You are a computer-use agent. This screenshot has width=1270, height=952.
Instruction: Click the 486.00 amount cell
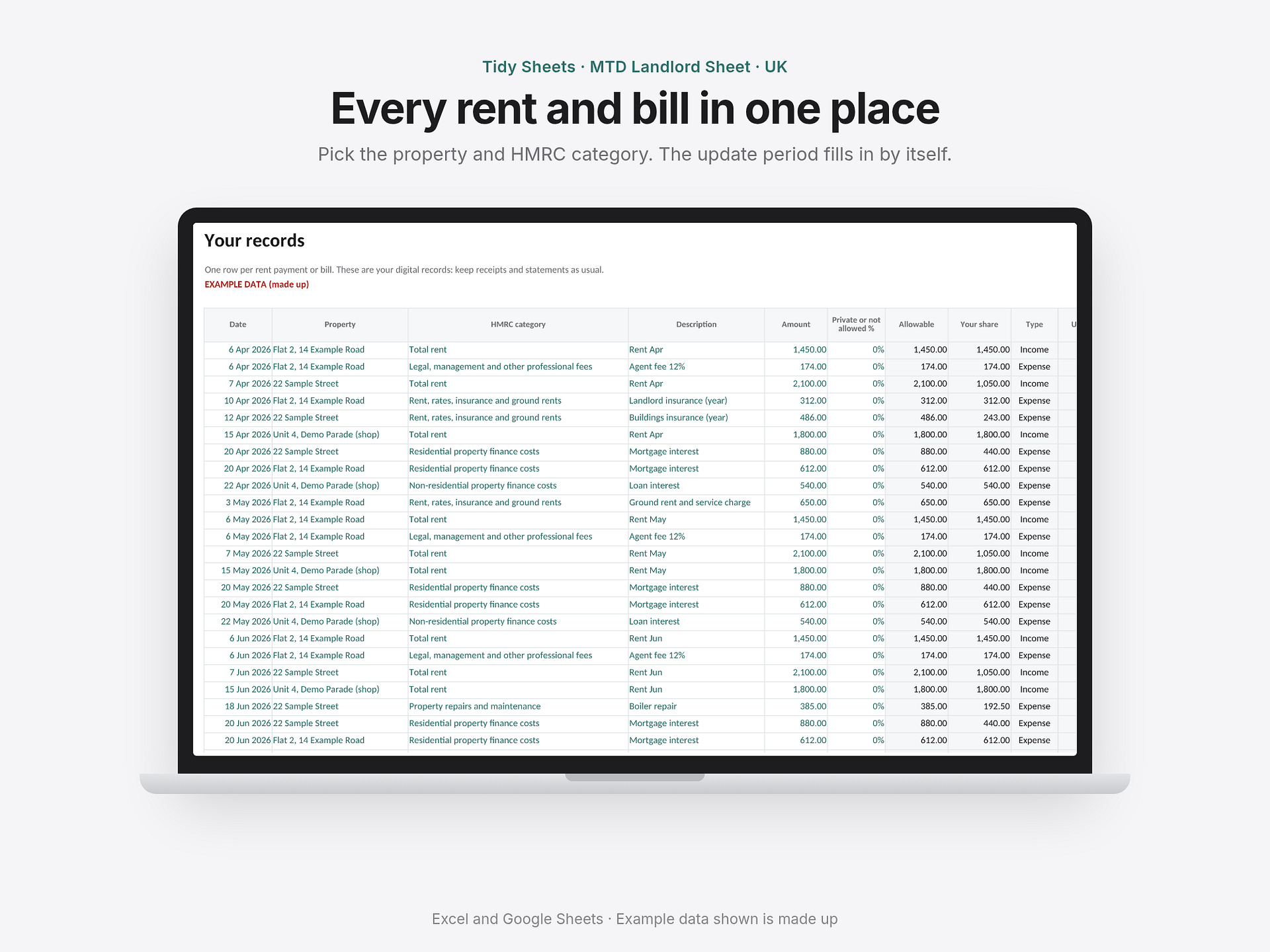tap(796, 418)
